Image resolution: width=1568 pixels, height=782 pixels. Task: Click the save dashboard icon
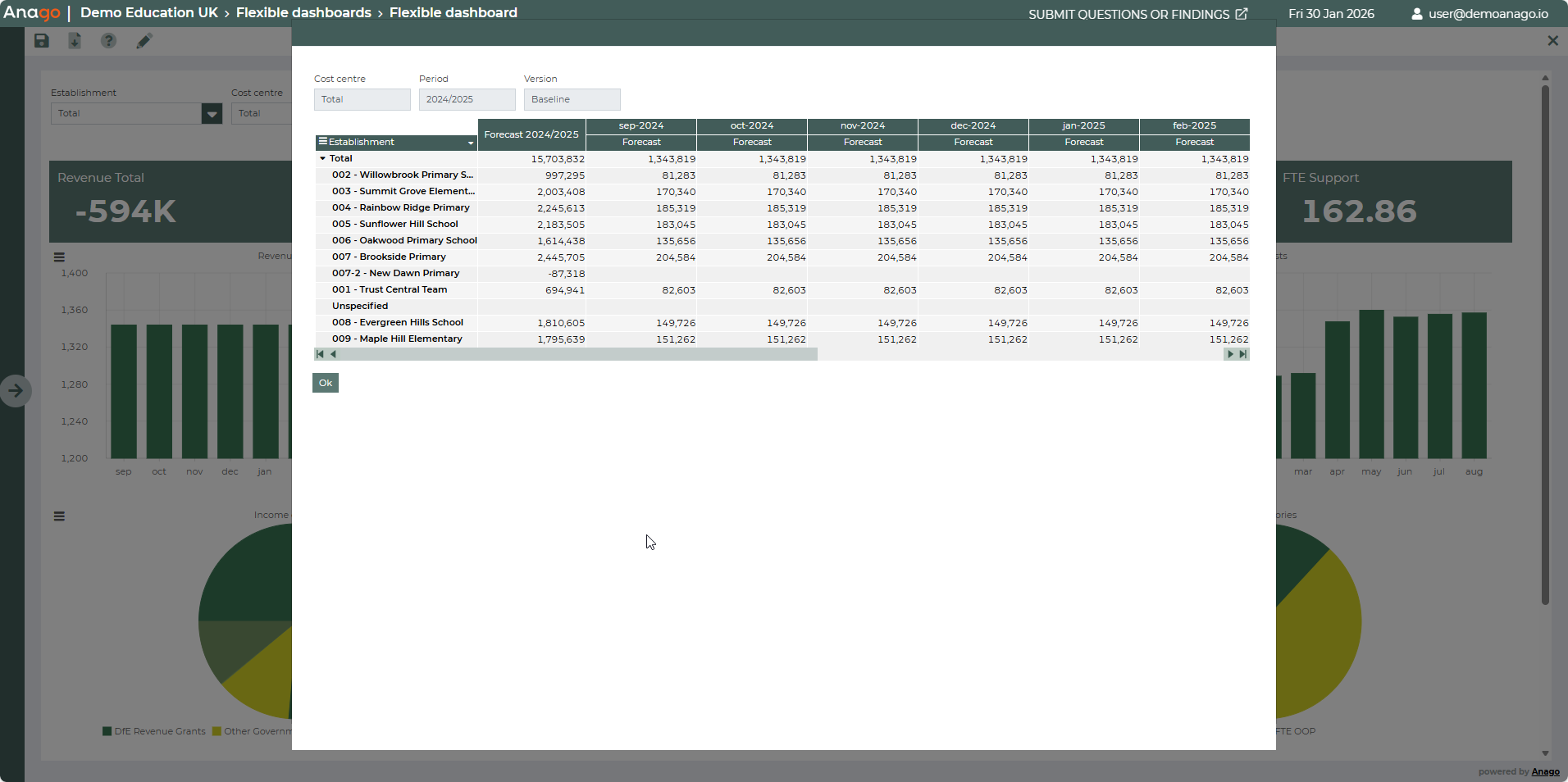click(x=42, y=41)
